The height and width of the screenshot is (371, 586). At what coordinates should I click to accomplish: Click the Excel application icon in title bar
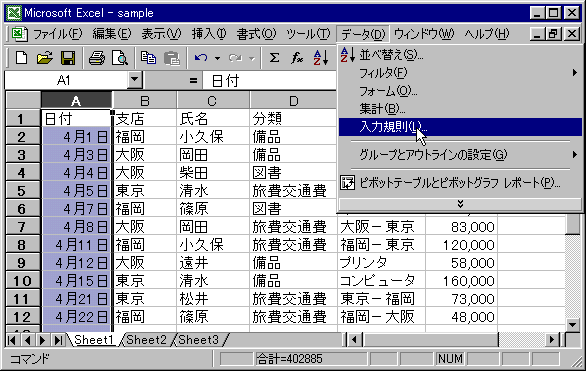14,13
